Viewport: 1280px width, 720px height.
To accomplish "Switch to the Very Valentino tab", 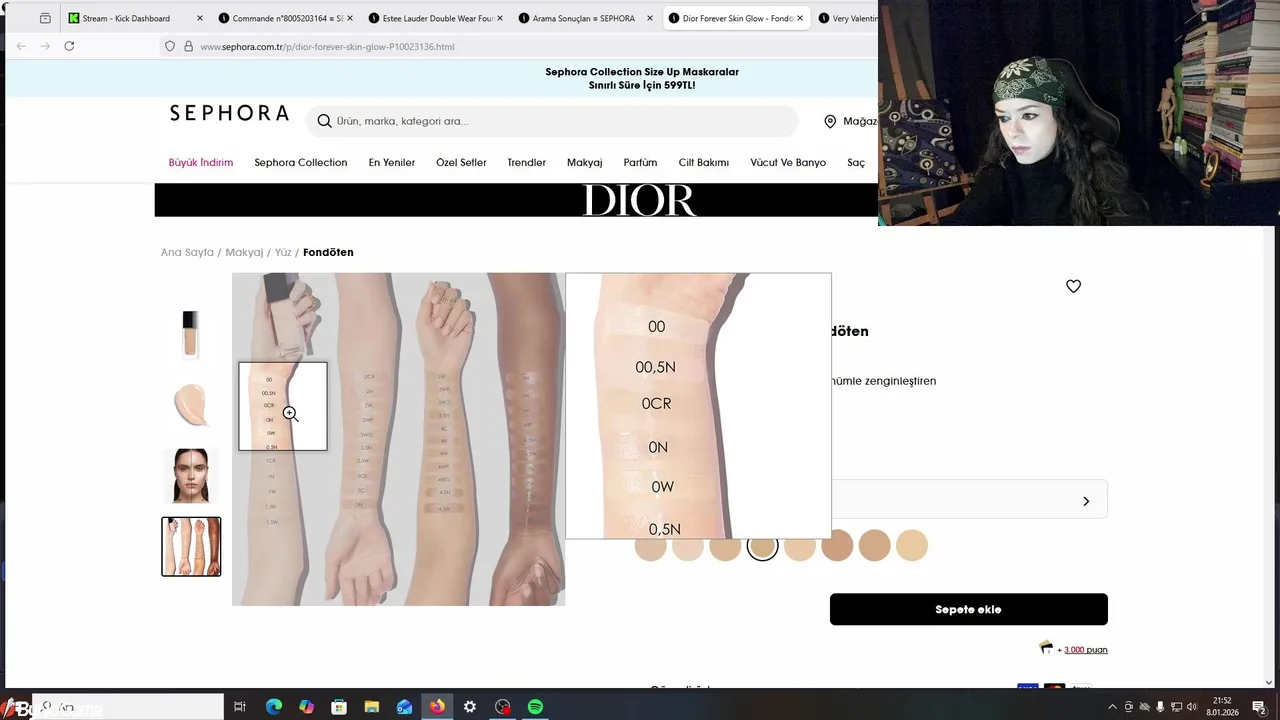I will point(848,18).
